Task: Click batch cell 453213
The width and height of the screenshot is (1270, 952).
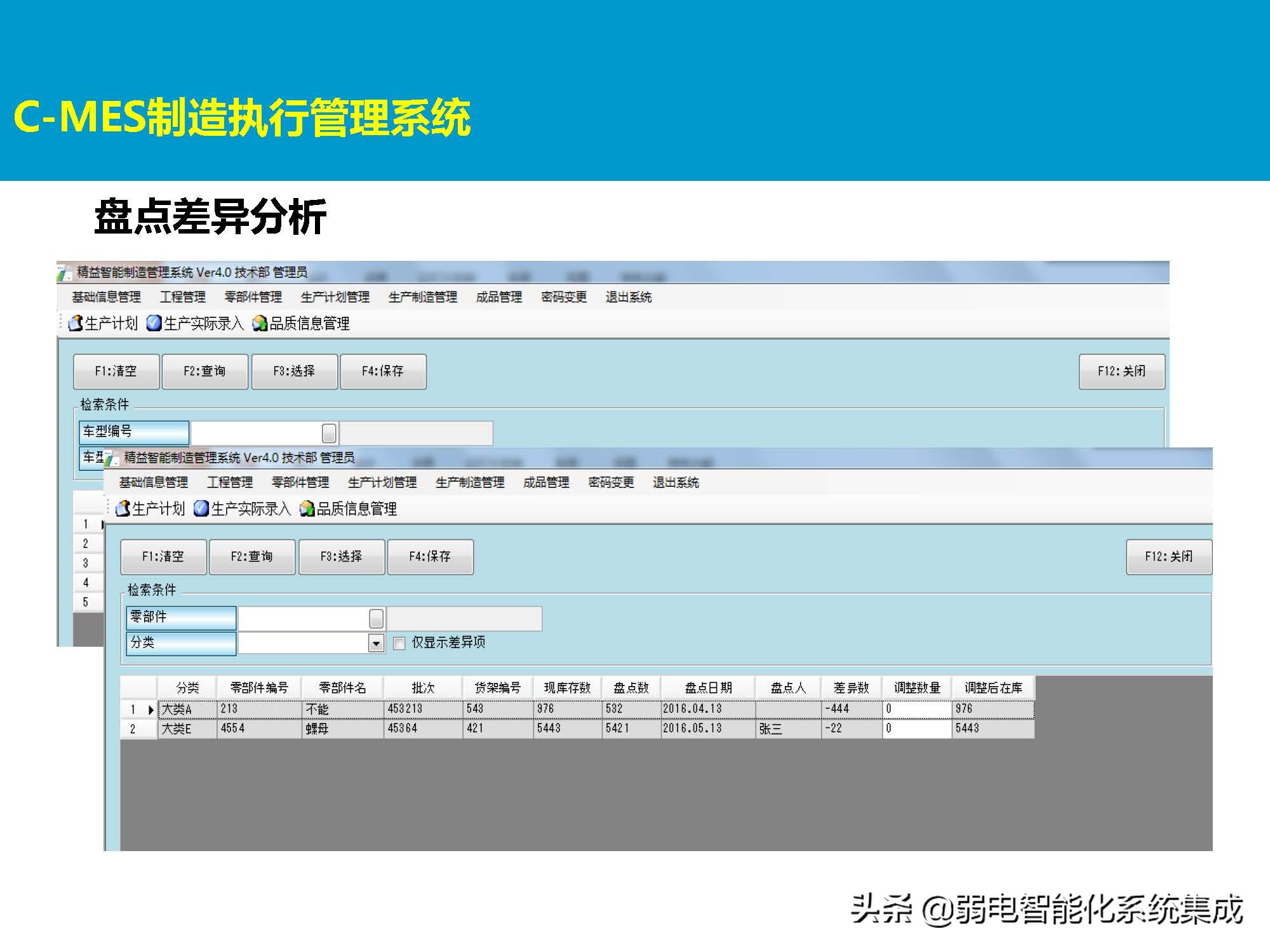Action: click(424, 708)
